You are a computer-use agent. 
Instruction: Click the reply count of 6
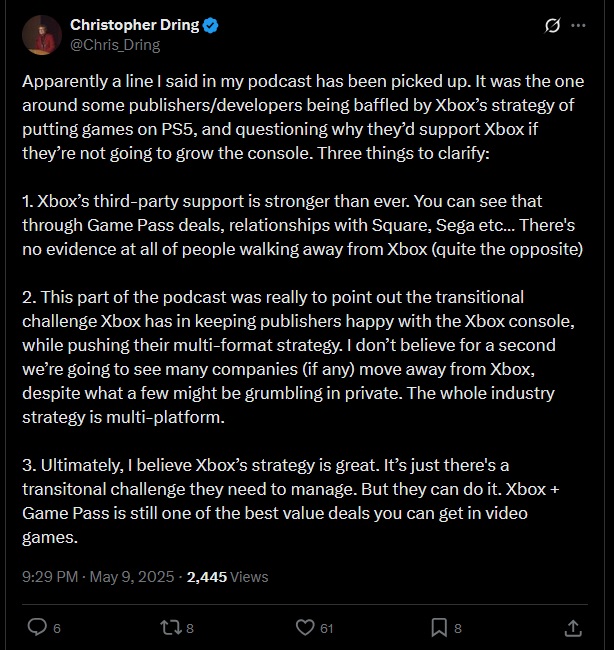click(x=57, y=628)
